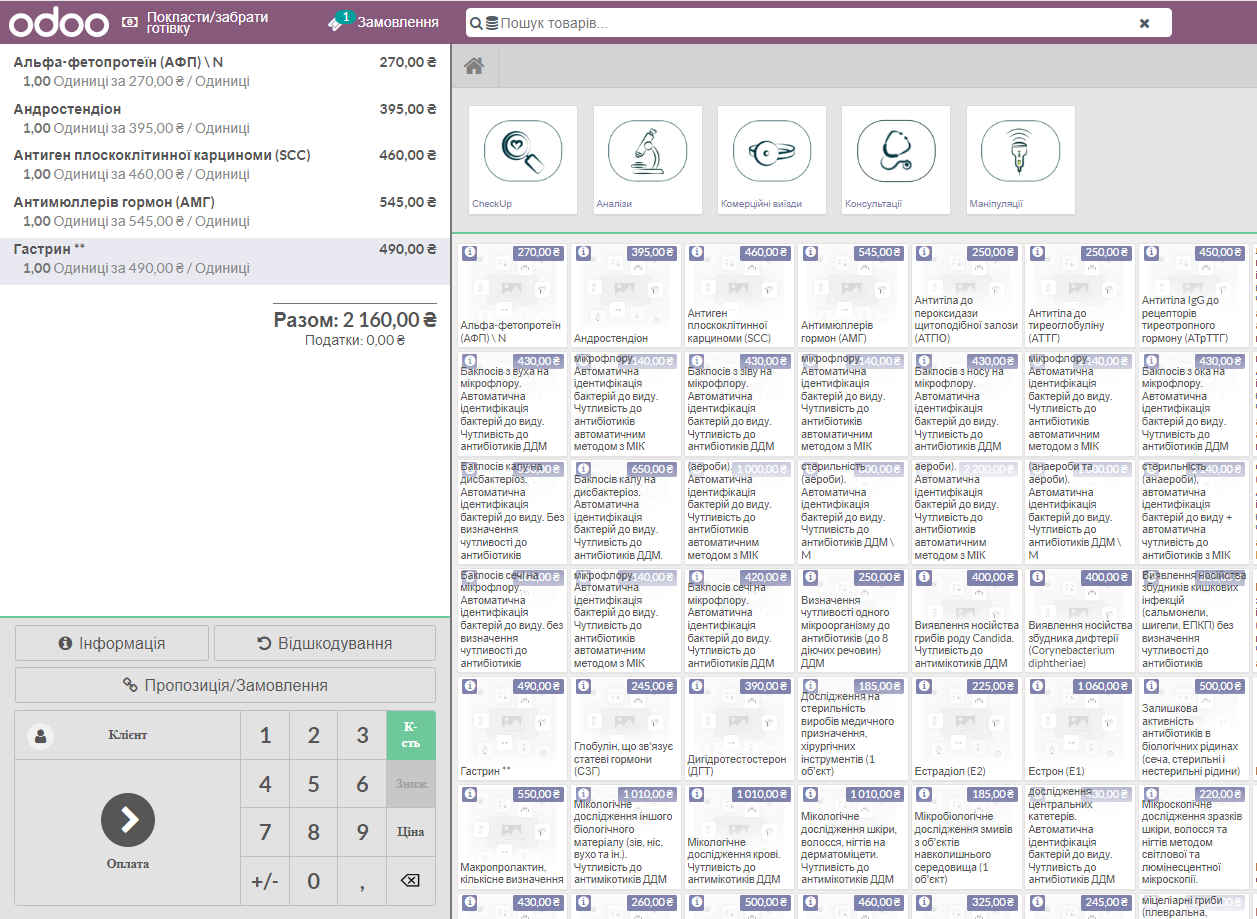Image resolution: width=1257 pixels, height=919 pixels.
Task: Open the Аналізи microscope category
Action: coord(647,159)
